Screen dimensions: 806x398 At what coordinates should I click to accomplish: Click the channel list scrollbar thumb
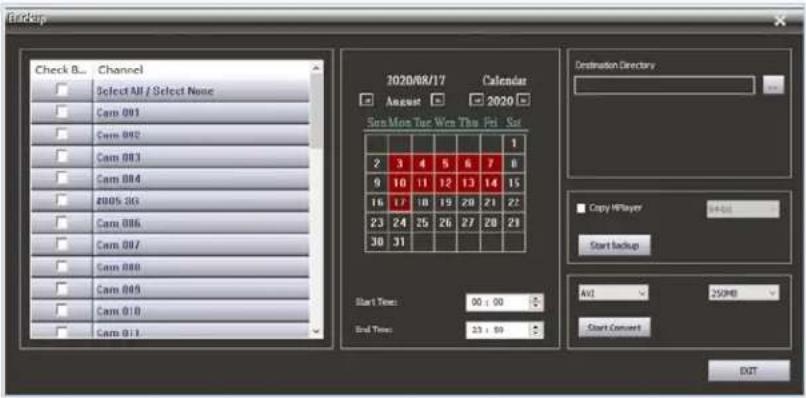(x=317, y=110)
